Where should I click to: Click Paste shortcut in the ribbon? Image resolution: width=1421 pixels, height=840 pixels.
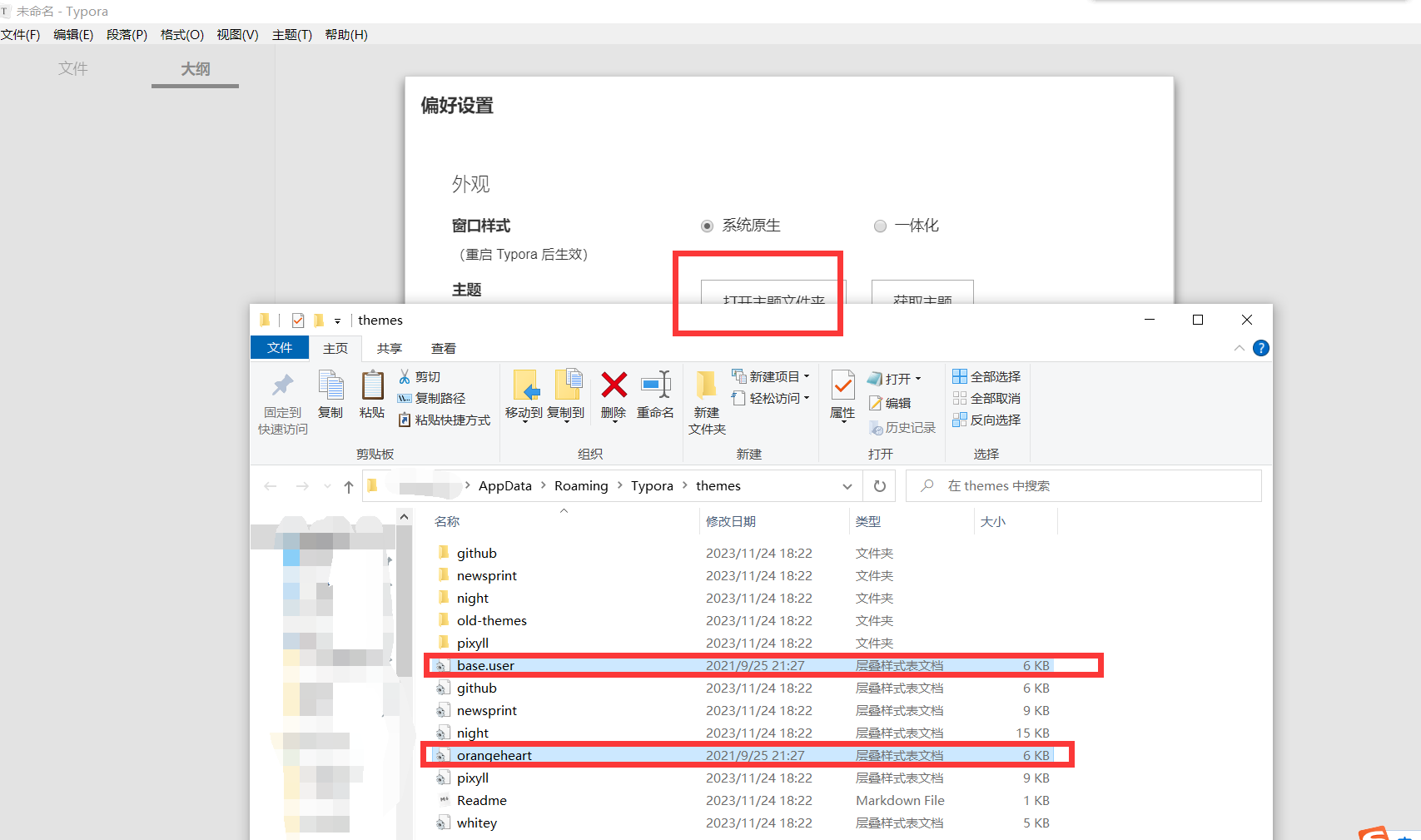pos(444,420)
